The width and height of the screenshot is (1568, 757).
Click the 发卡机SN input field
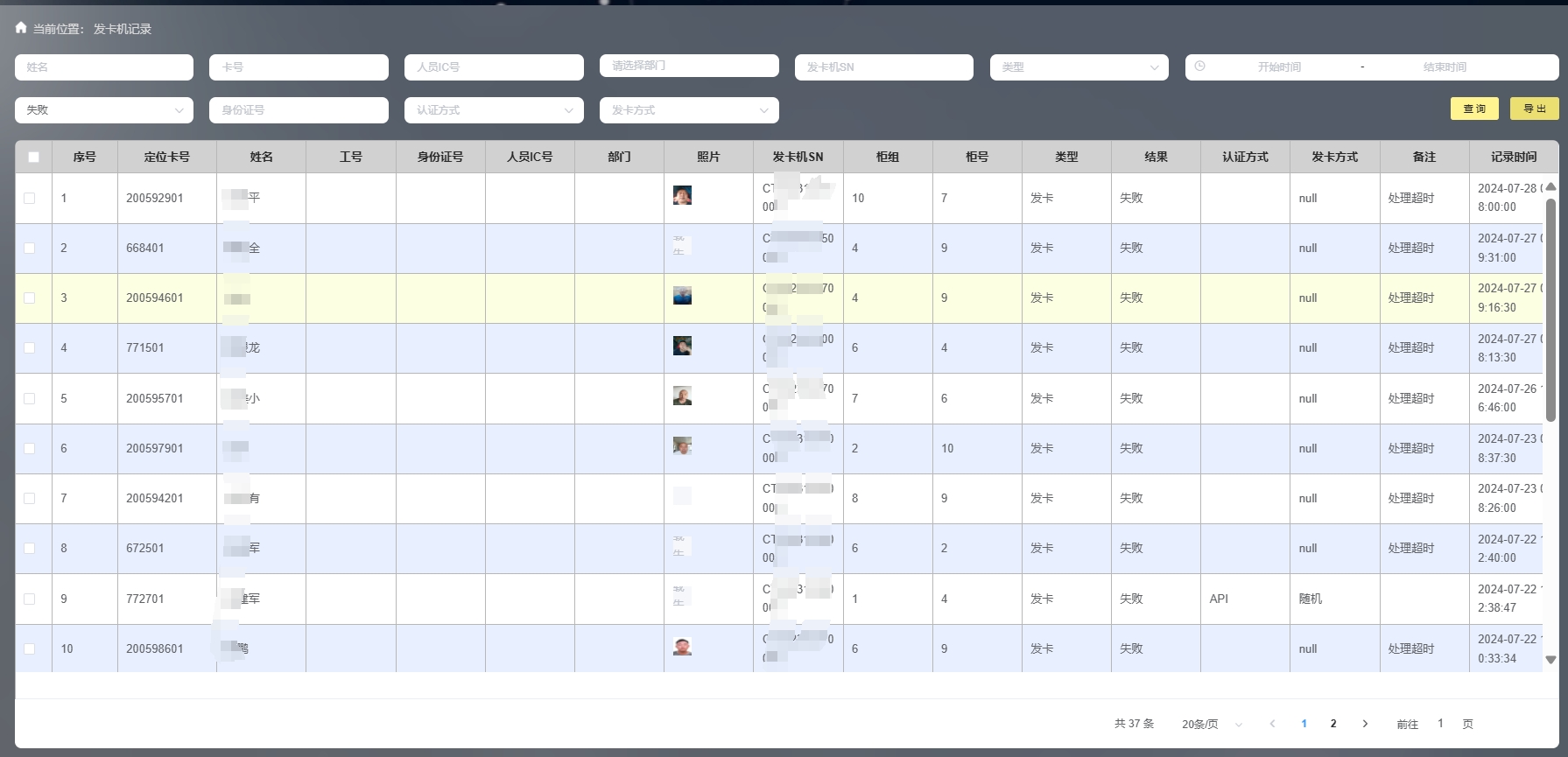(x=883, y=67)
